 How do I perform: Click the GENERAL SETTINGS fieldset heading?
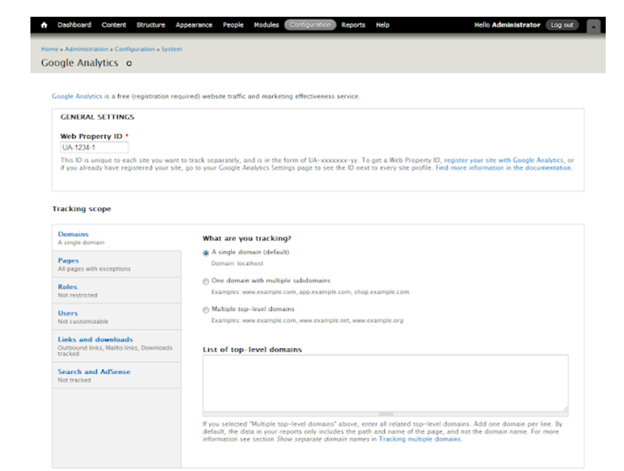(98, 117)
